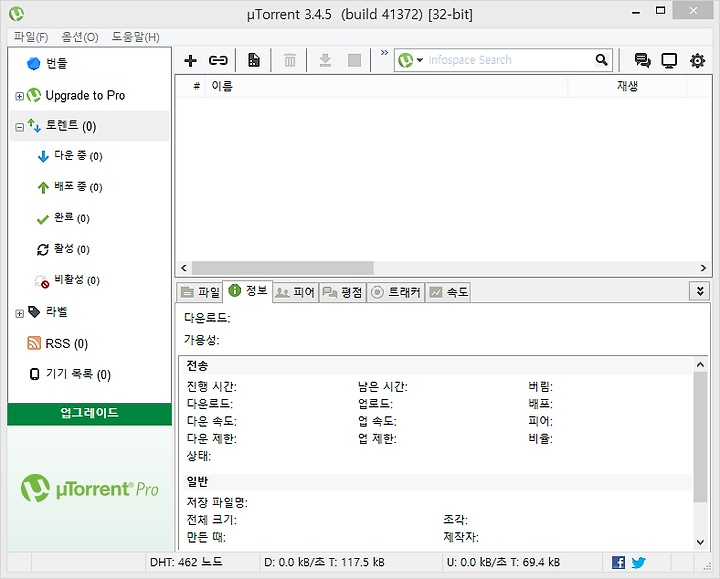Image resolution: width=720 pixels, height=579 pixels.
Task: Sort by the 이름 column header
Action: click(387, 86)
